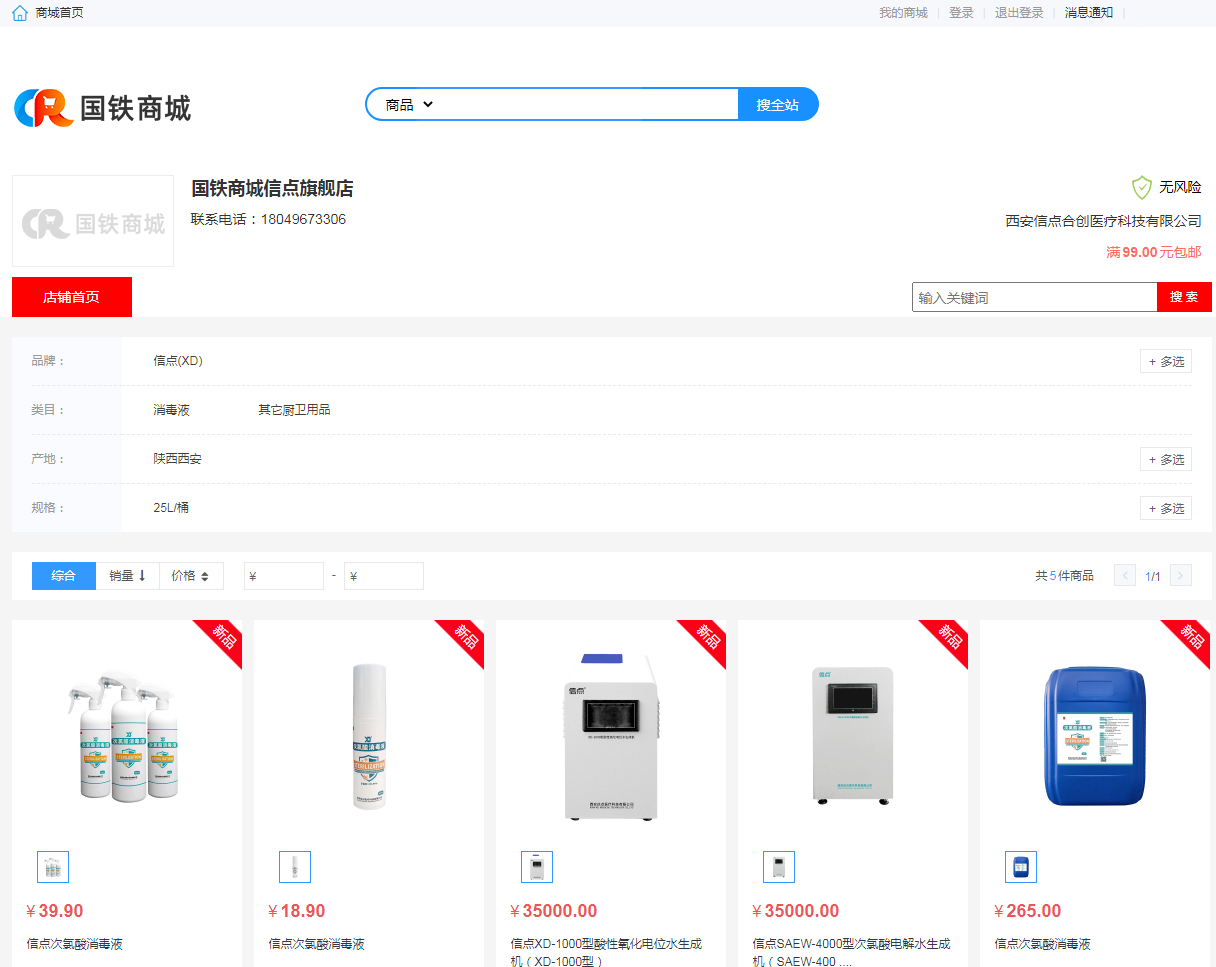Click the home icon next to 商城首页

18,12
